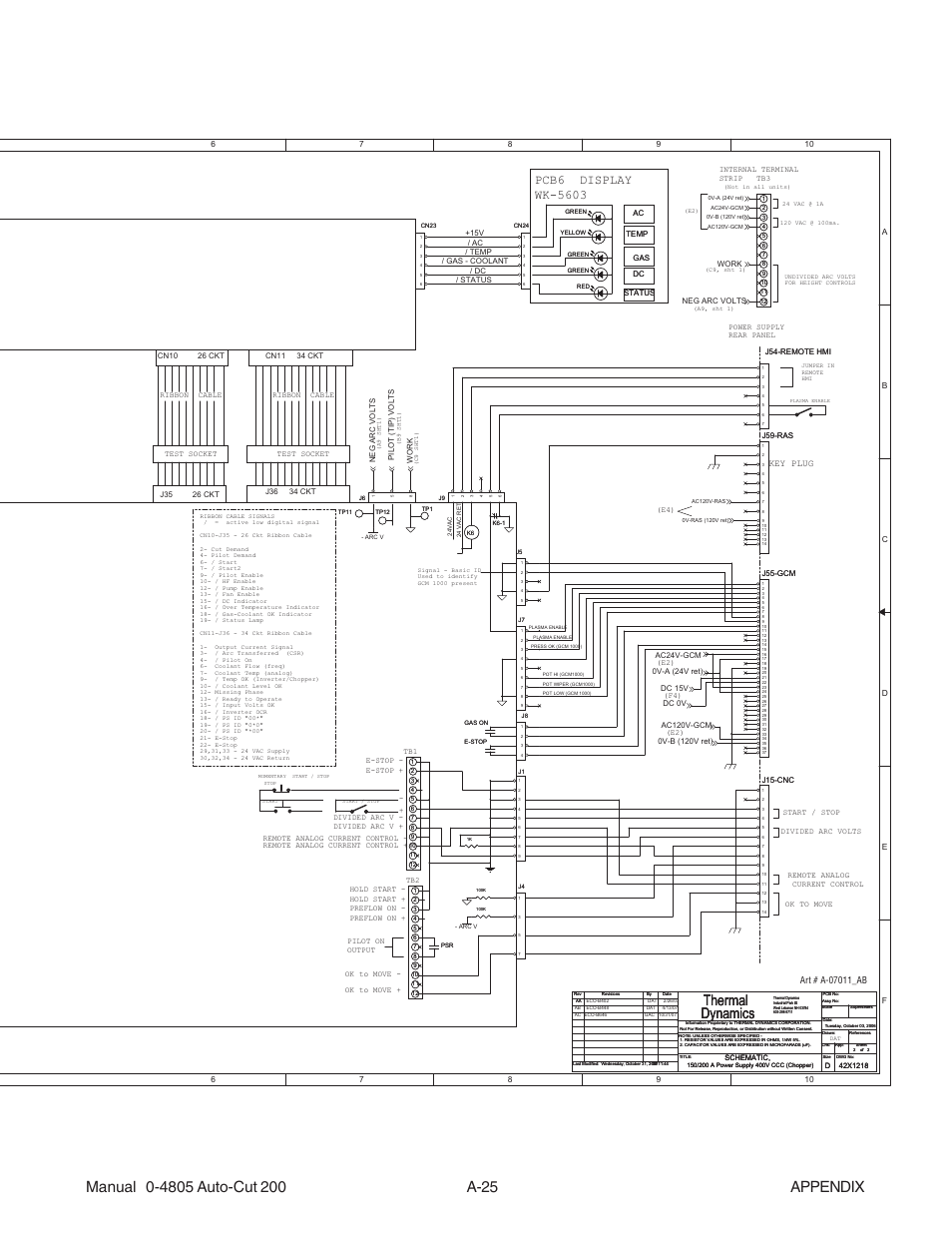Select the Thermal Dynamics logo in the title block

727,1006
